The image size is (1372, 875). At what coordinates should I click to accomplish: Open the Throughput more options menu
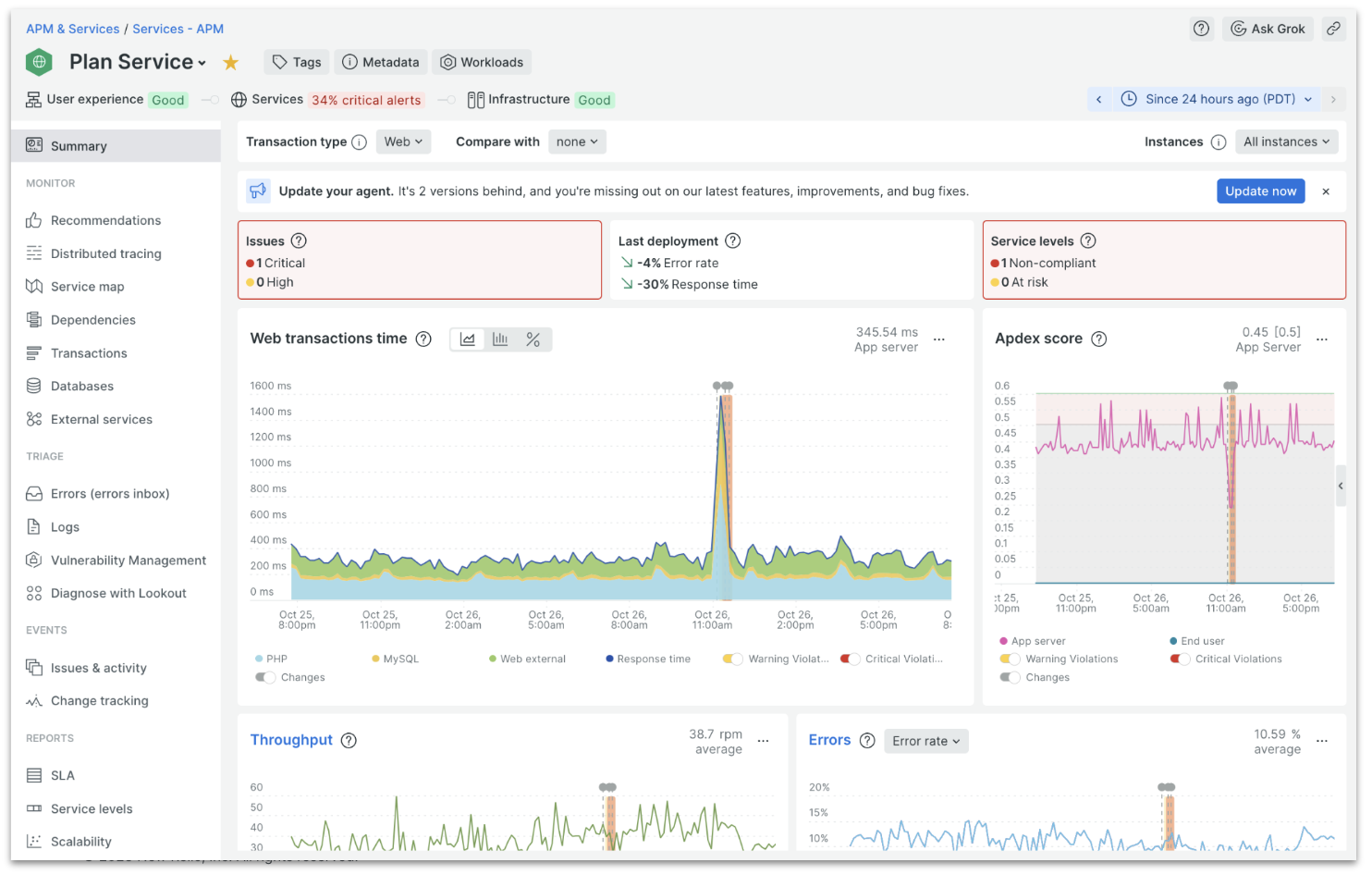(x=764, y=741)
